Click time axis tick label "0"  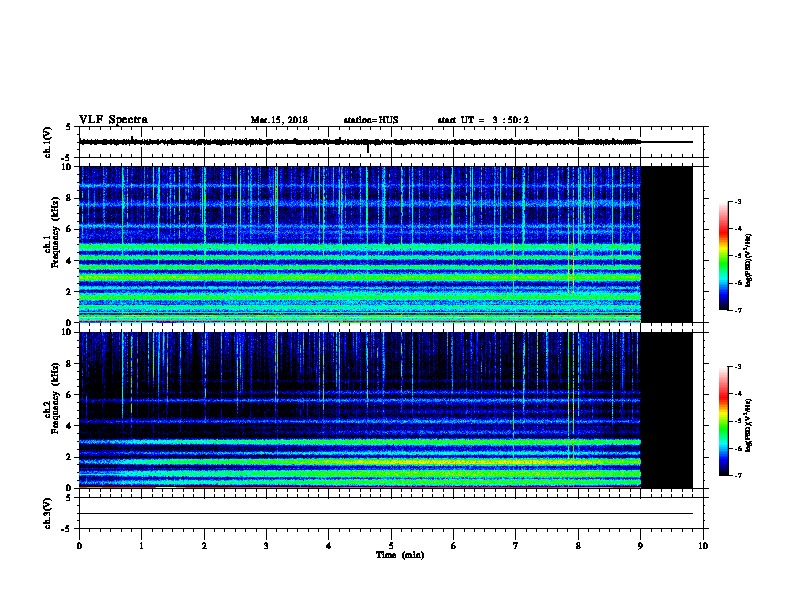(x=79, y=545)
